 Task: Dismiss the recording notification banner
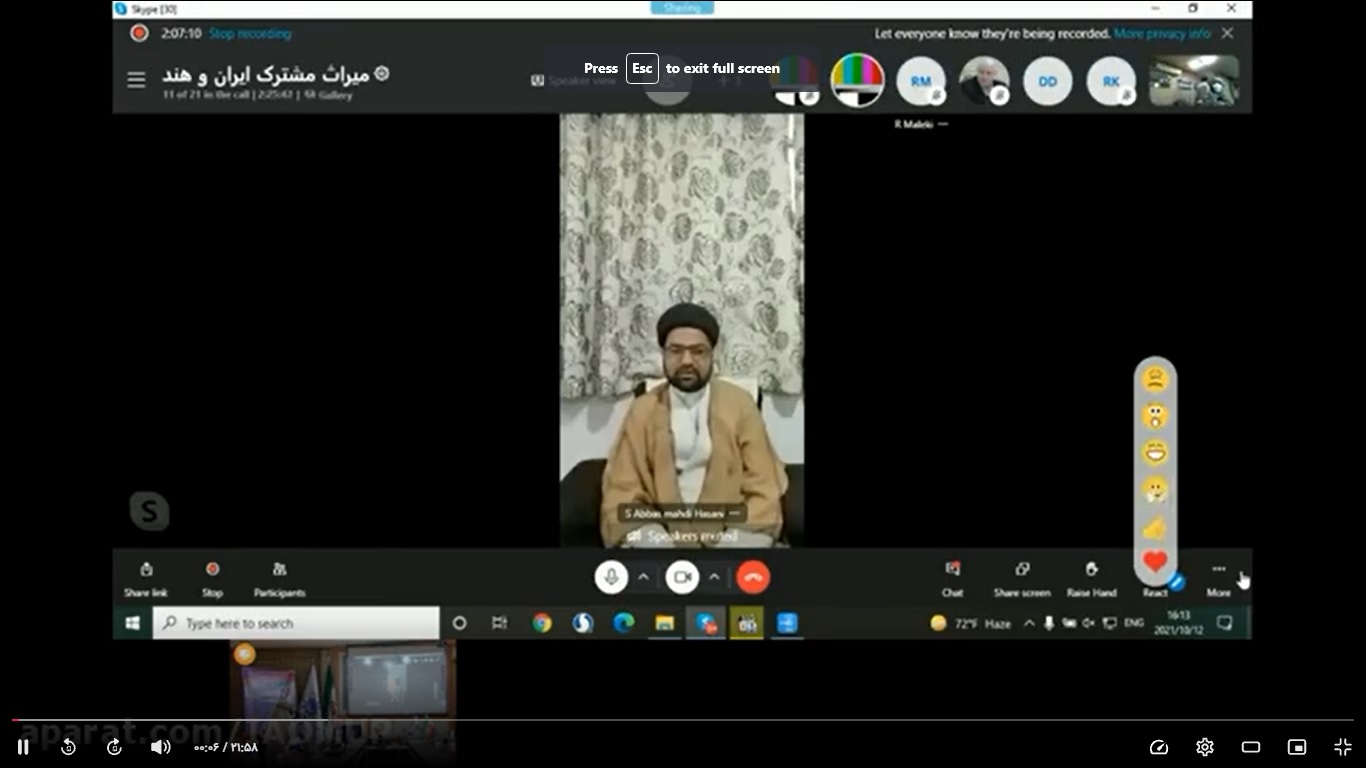coord(1227,33)
